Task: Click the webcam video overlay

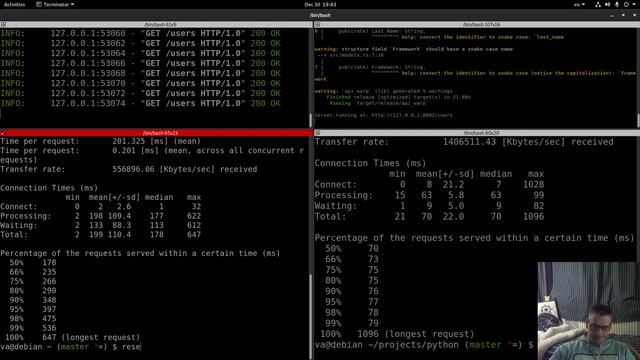Action: coord(589,311)
